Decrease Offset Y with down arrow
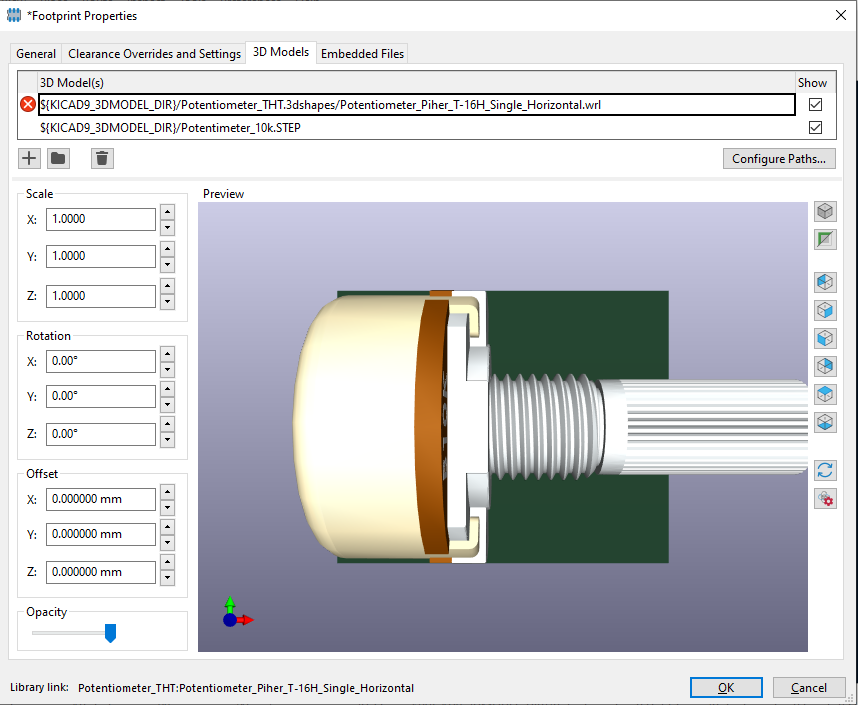This screenshot has height=705, width=858. click(x=167, y=542)
